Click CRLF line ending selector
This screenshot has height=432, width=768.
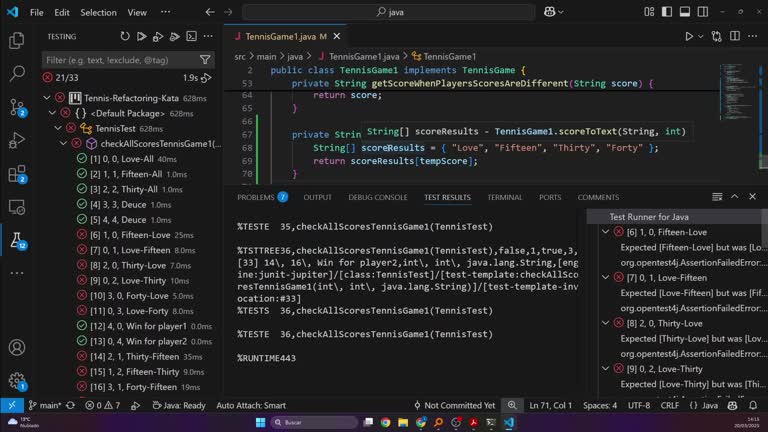pyautogui.click(x=670, y=406)
